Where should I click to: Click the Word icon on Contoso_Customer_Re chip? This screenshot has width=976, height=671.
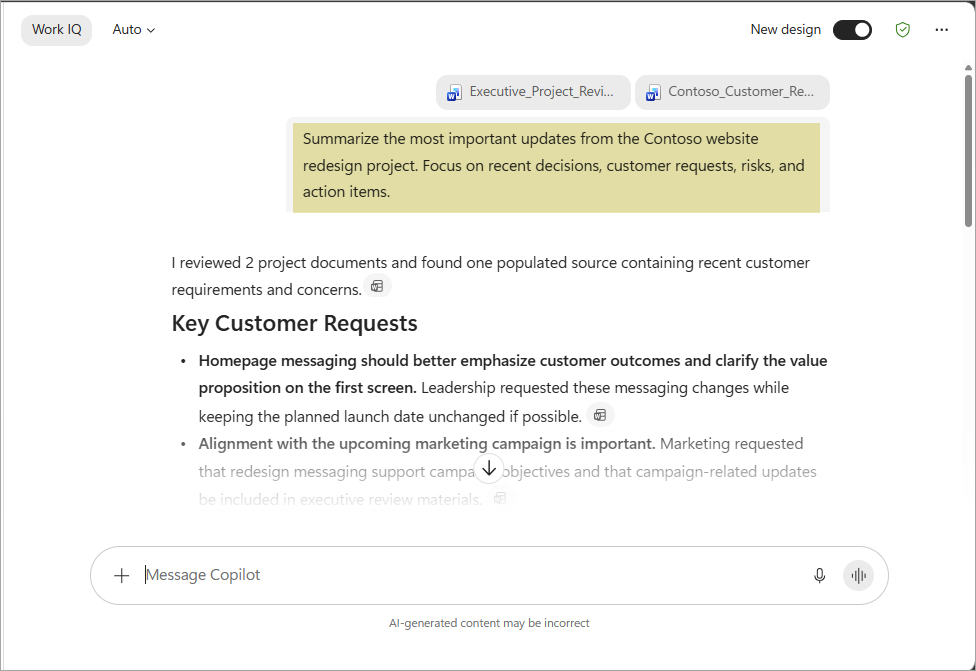653,93
